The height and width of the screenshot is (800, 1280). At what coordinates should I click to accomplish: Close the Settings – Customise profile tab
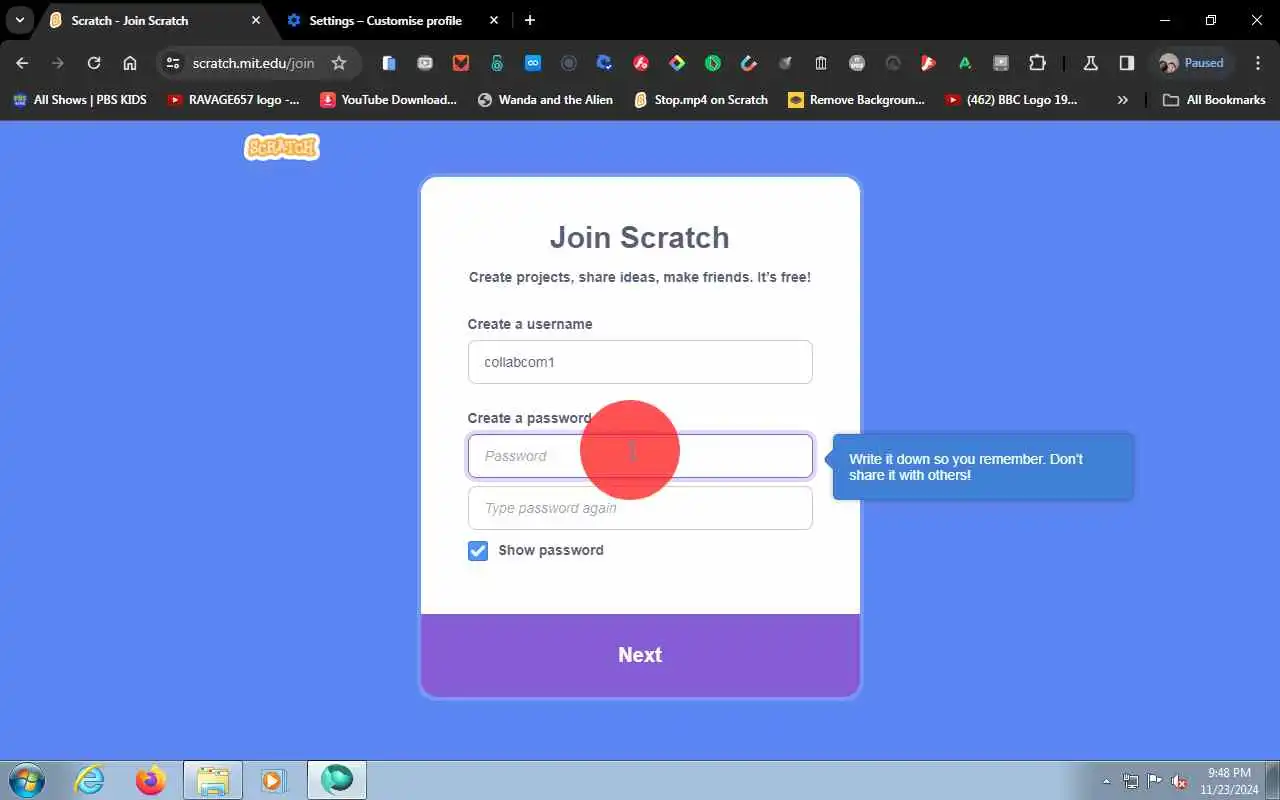(494, 20)
